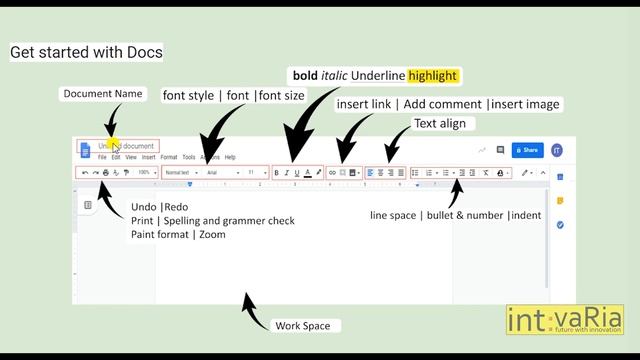Image resolution: width=640 pixels, height=360 pixels.
Task: Expand the bulleted list options arrow
Action: click(x=453, y=173)
